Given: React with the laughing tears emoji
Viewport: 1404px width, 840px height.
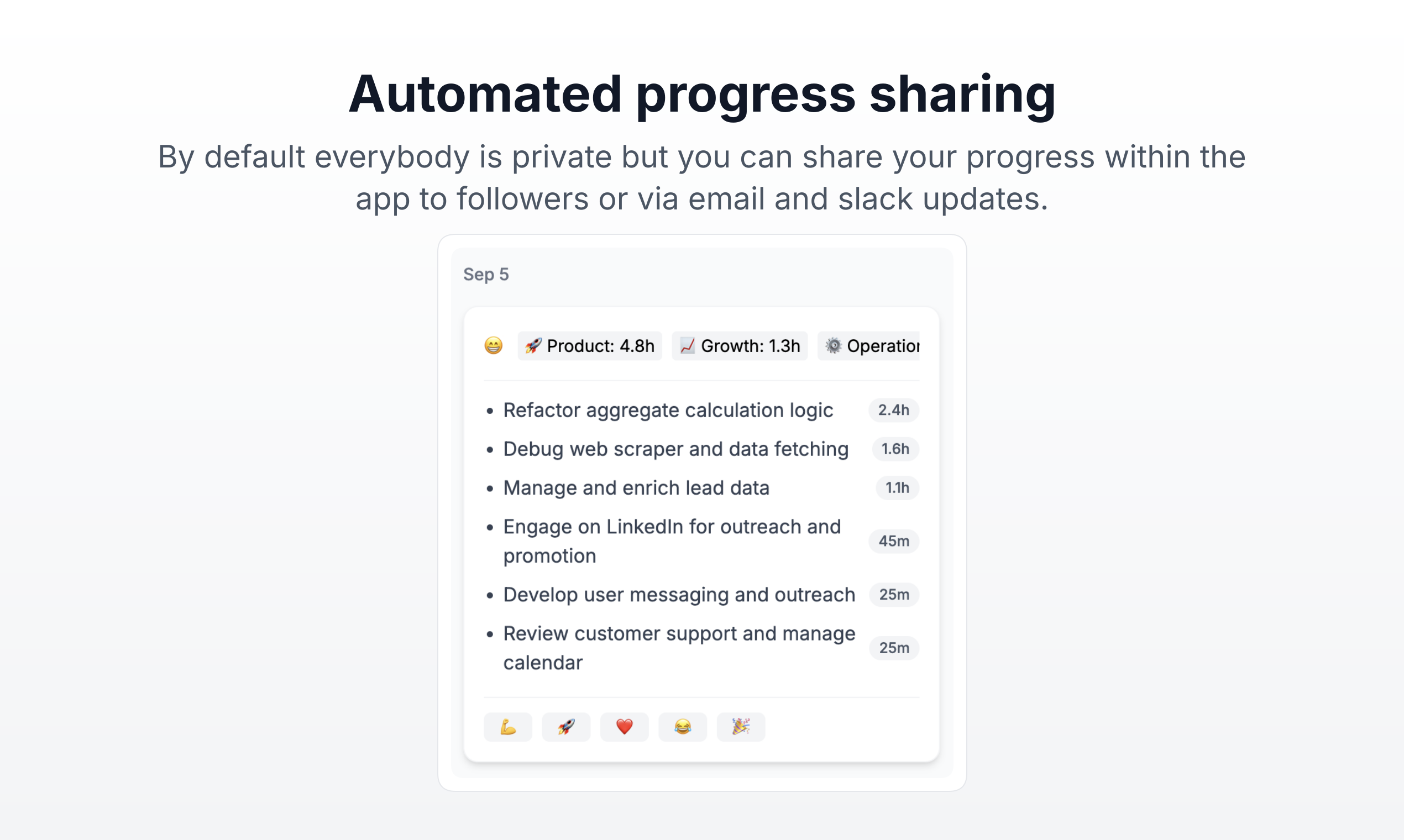Looking at the screenshot, I should tap(683, 727).
